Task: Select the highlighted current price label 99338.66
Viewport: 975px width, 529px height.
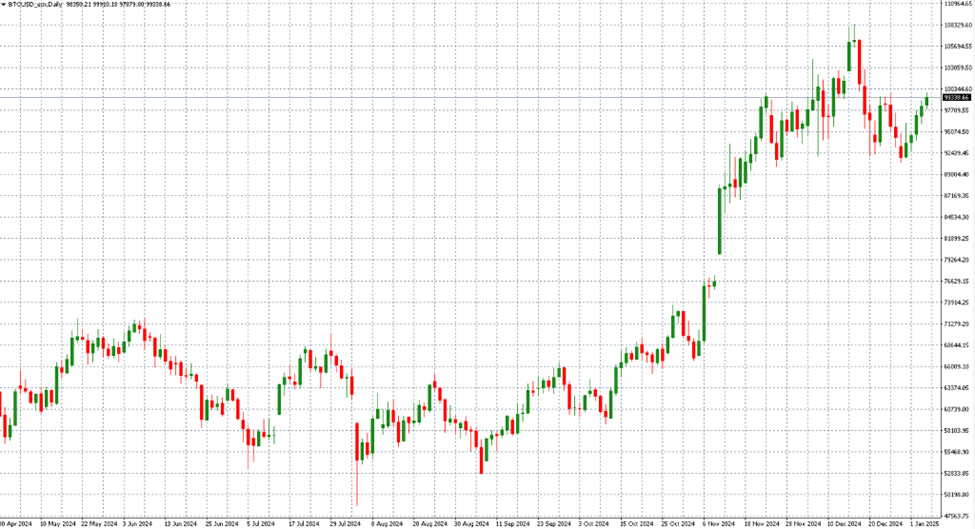Action: click(958, 98)
